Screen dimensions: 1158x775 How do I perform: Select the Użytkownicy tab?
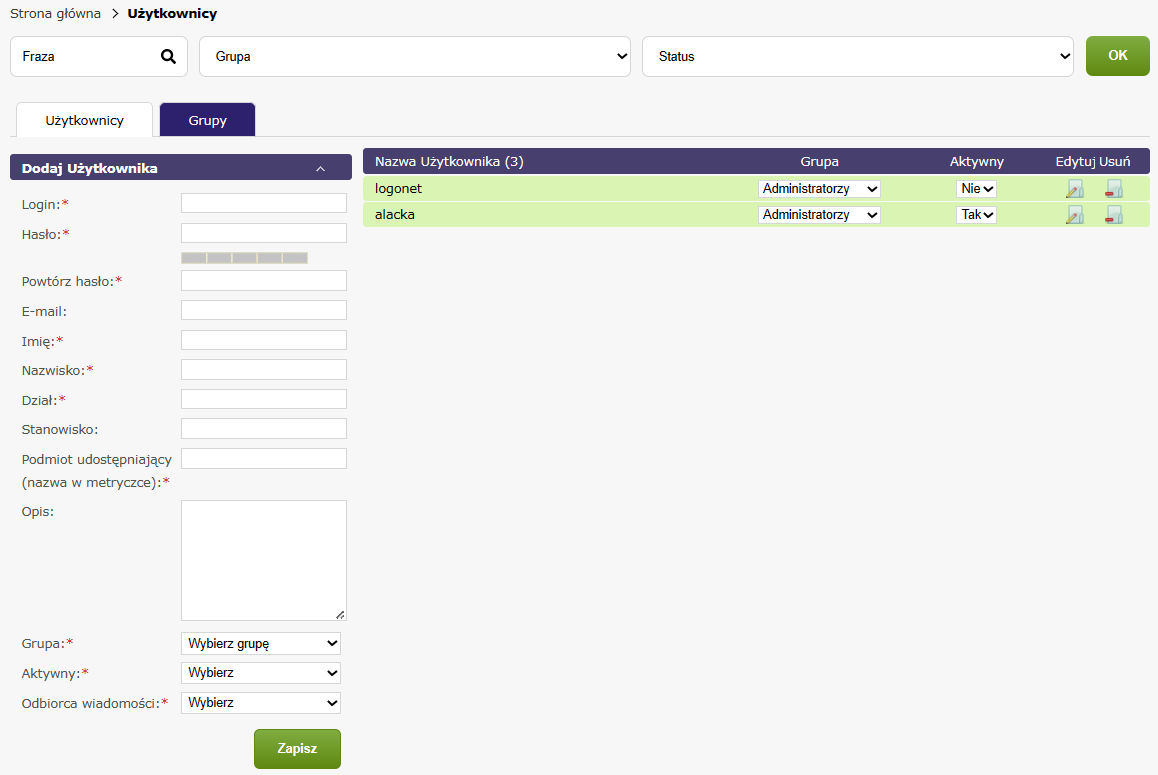[85, 120]
